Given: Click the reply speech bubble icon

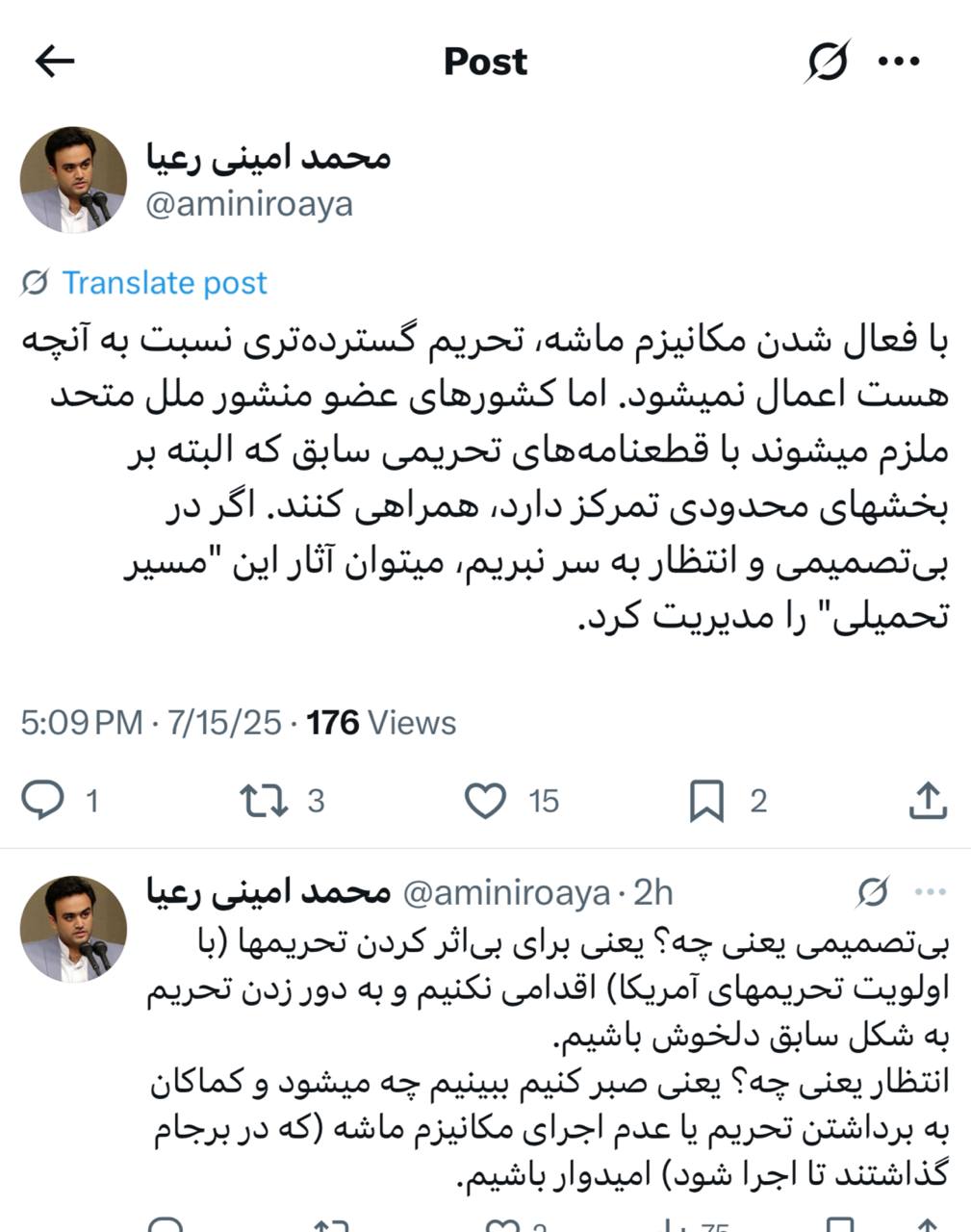Looking at the screenshot, I should (x=42, y=800).
